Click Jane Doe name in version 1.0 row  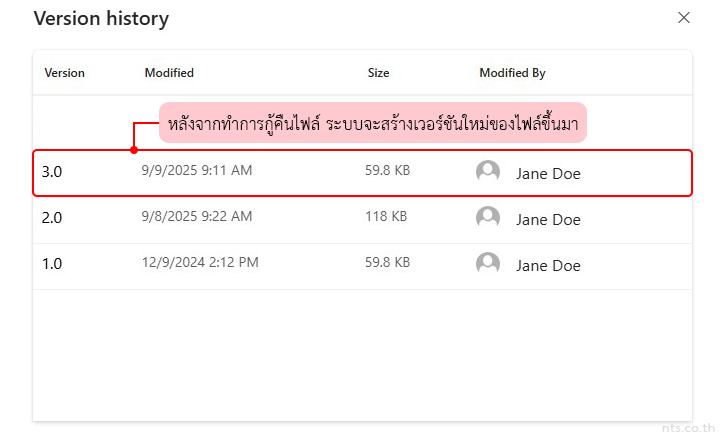click(x=548, y=265)
